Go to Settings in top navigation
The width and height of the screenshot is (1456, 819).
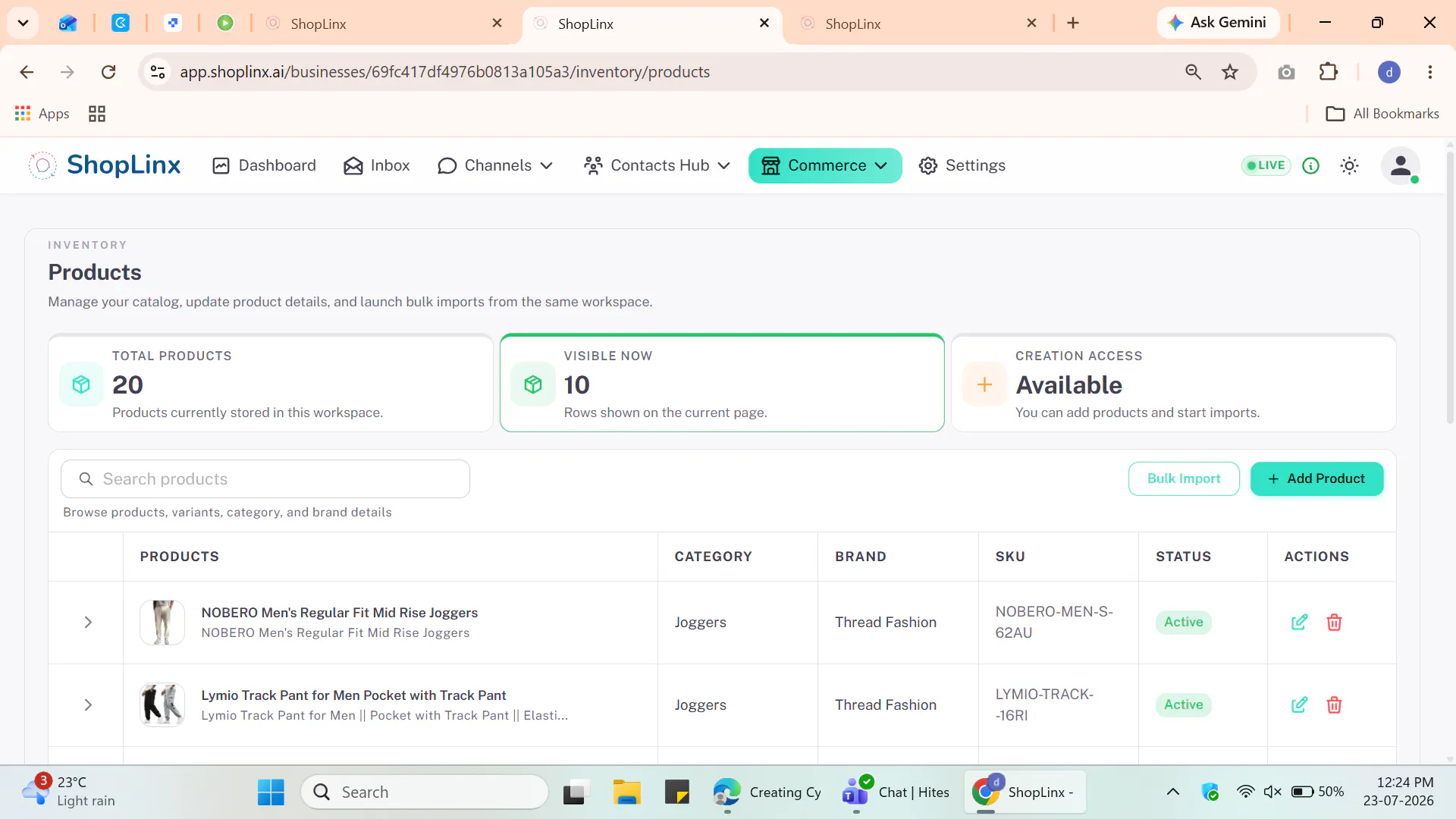pos(962,165)
